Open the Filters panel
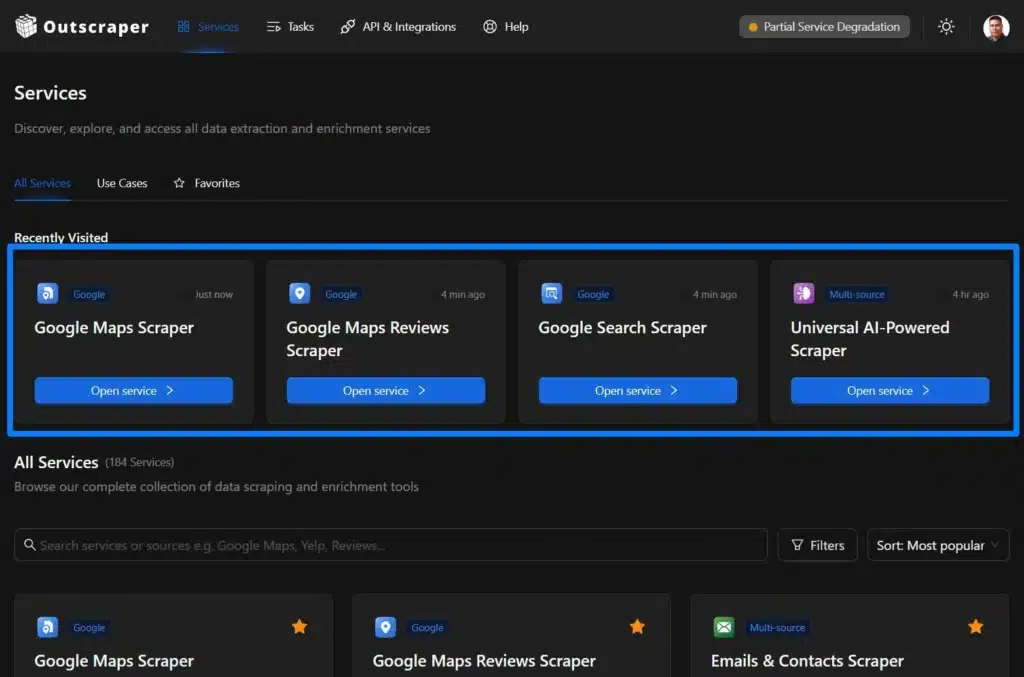The image size is (1024, 677). pos(817,545)
